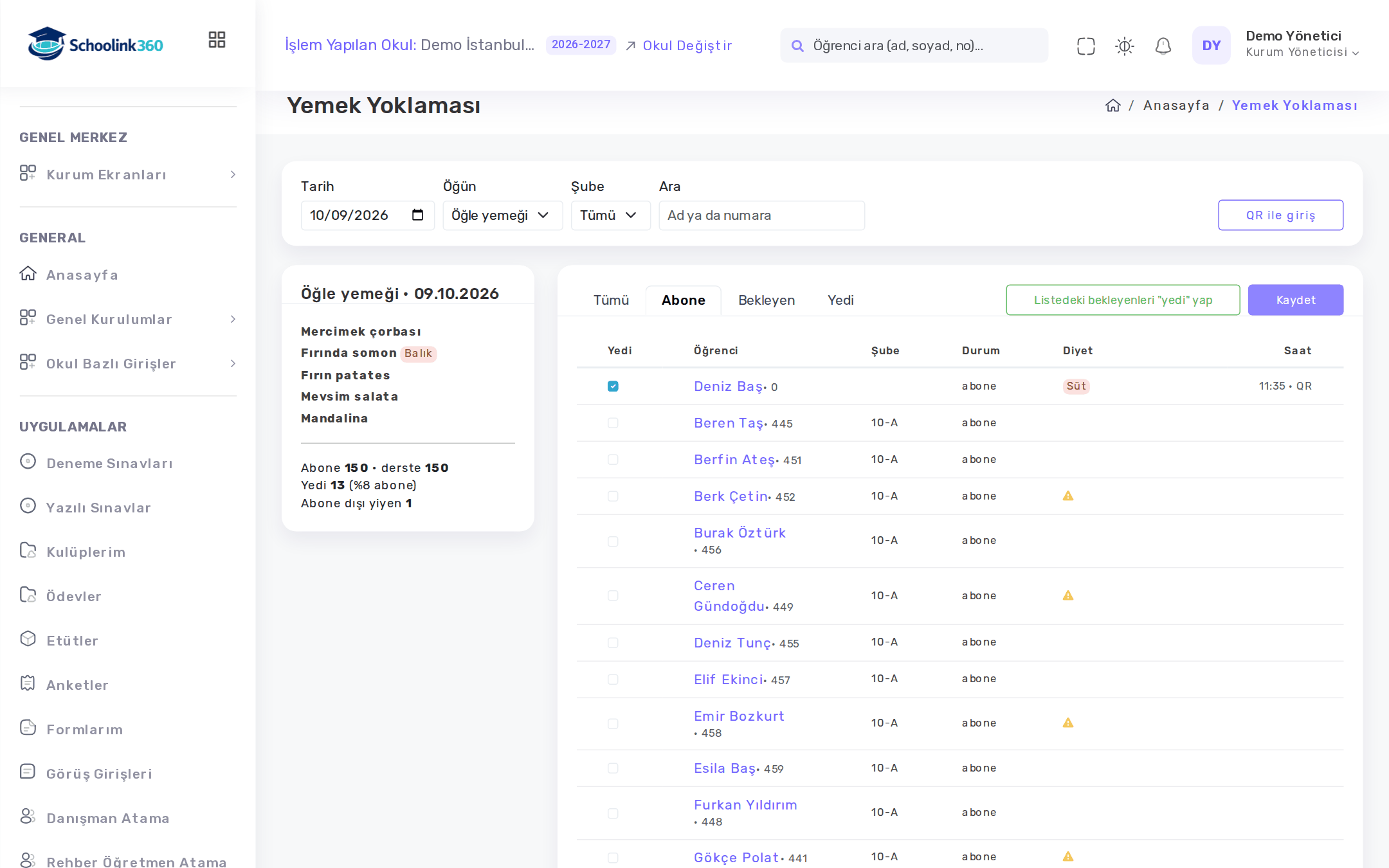Open the apps grid icon beside logo
The image size is (1389, 868).
[x=217, y=40]
